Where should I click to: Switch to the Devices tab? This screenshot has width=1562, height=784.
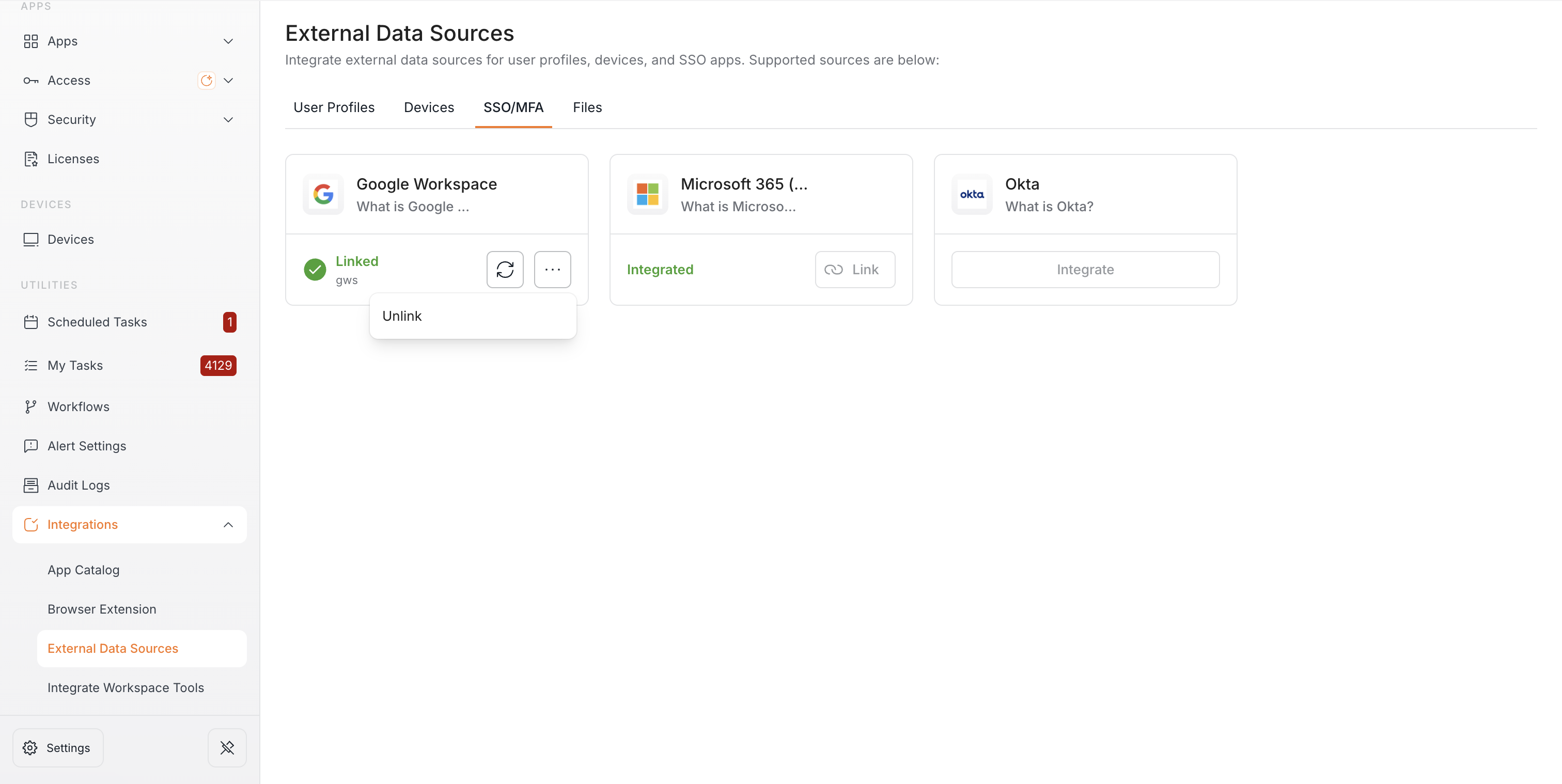(x=429, y=107)
